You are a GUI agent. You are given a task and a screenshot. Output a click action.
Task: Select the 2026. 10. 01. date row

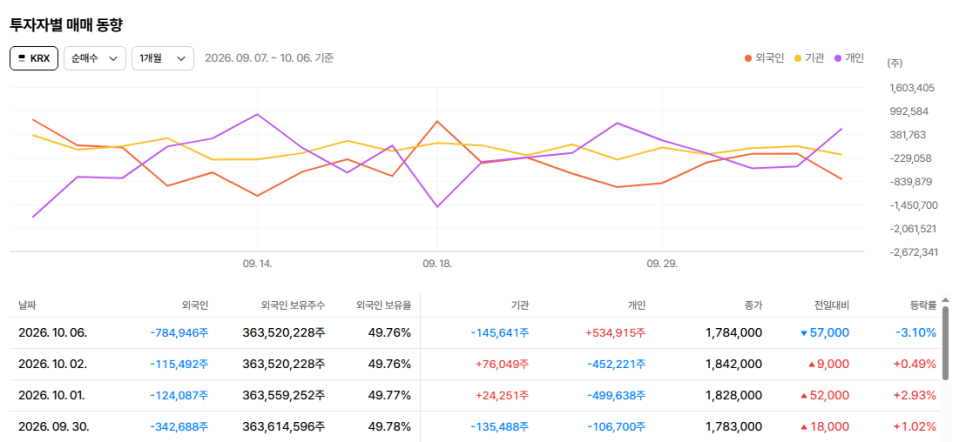(475, 395)
